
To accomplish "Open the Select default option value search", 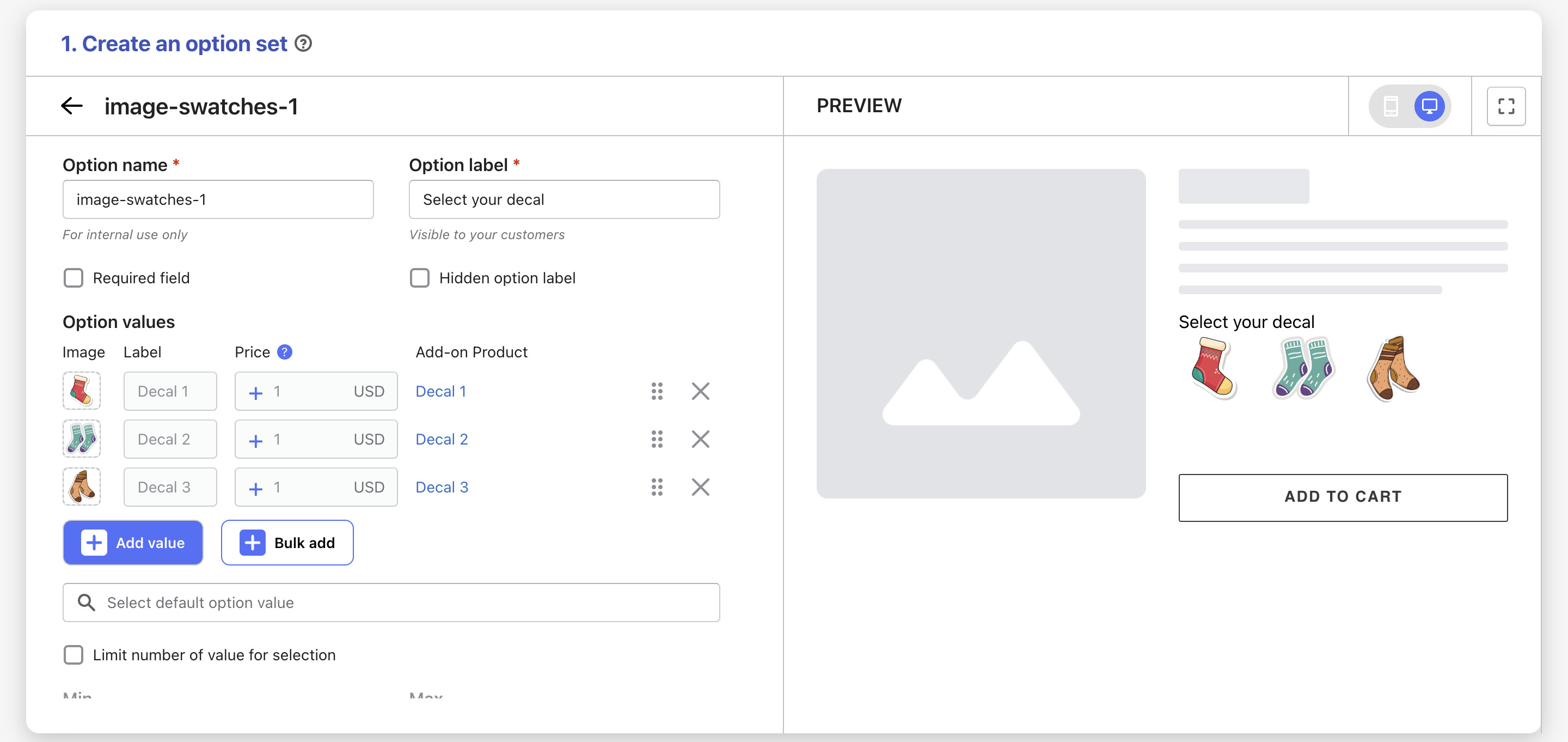I will pyautogui.click(x=391, y=603).
